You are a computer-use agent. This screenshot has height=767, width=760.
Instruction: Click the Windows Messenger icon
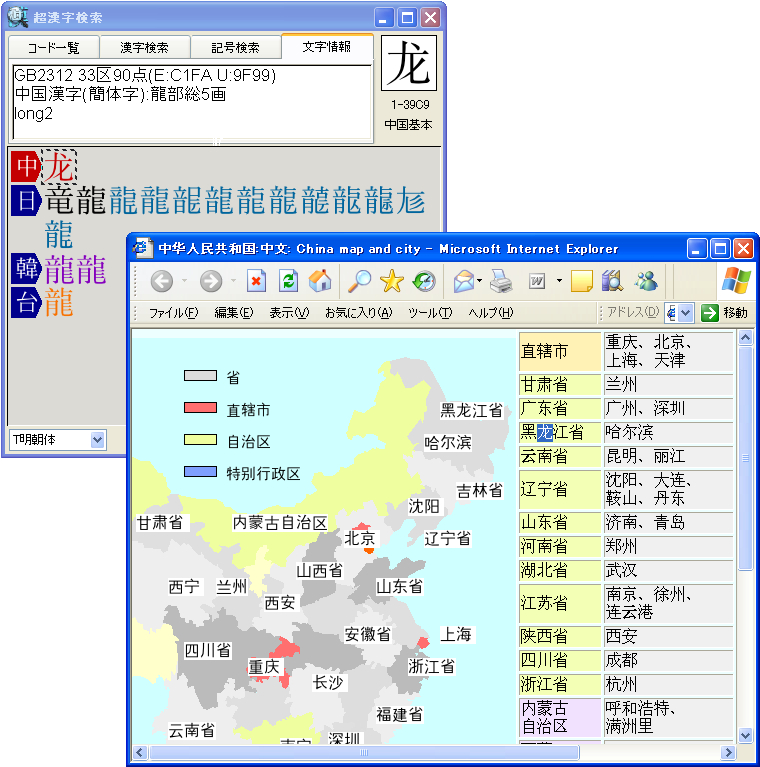coord(646,281)
